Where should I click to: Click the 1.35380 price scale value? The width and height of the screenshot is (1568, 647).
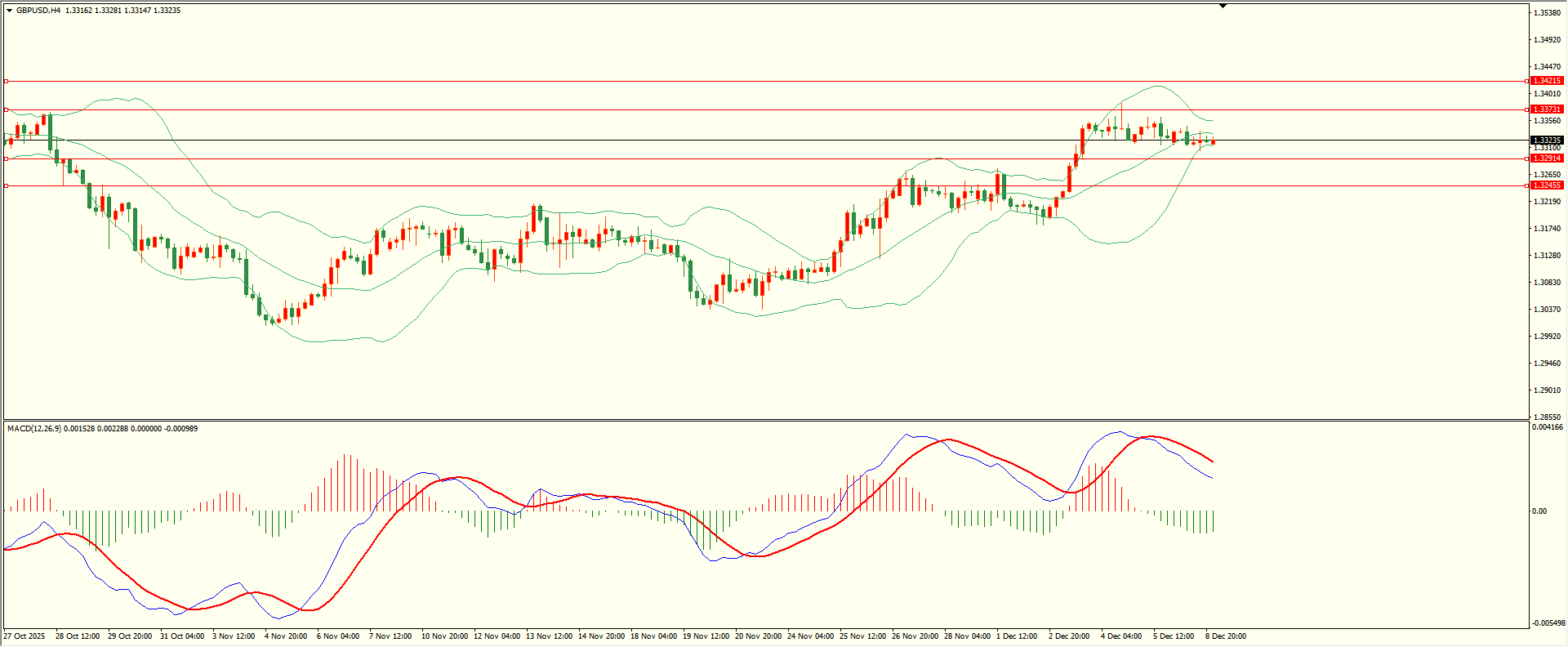click(1547, 13)
